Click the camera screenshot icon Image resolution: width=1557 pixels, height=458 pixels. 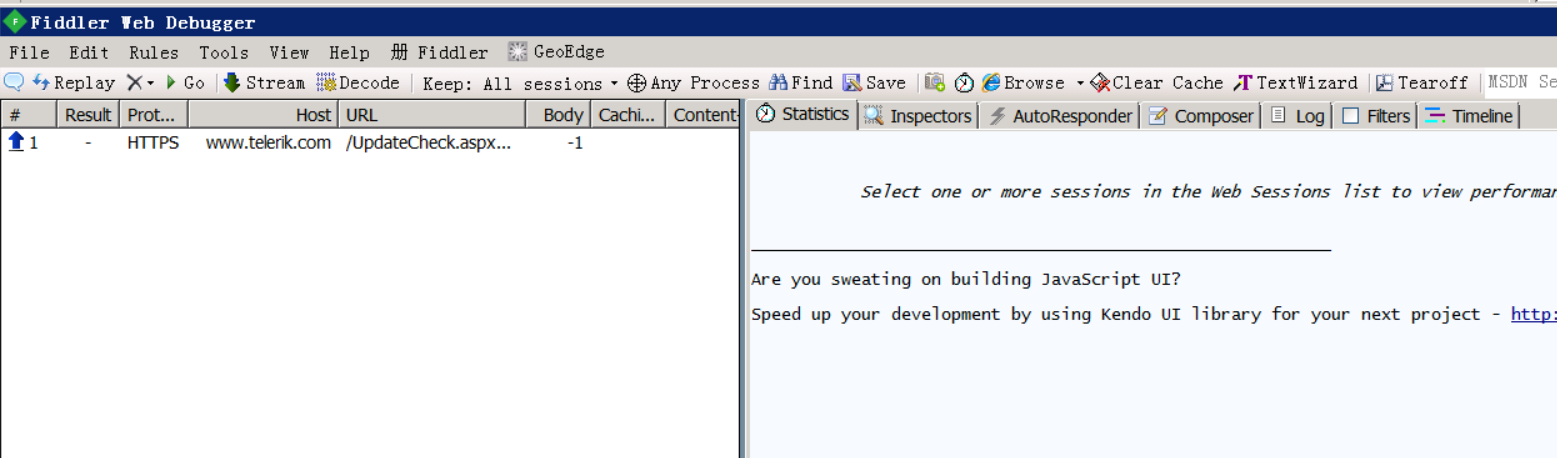click(x=935, y=83)
